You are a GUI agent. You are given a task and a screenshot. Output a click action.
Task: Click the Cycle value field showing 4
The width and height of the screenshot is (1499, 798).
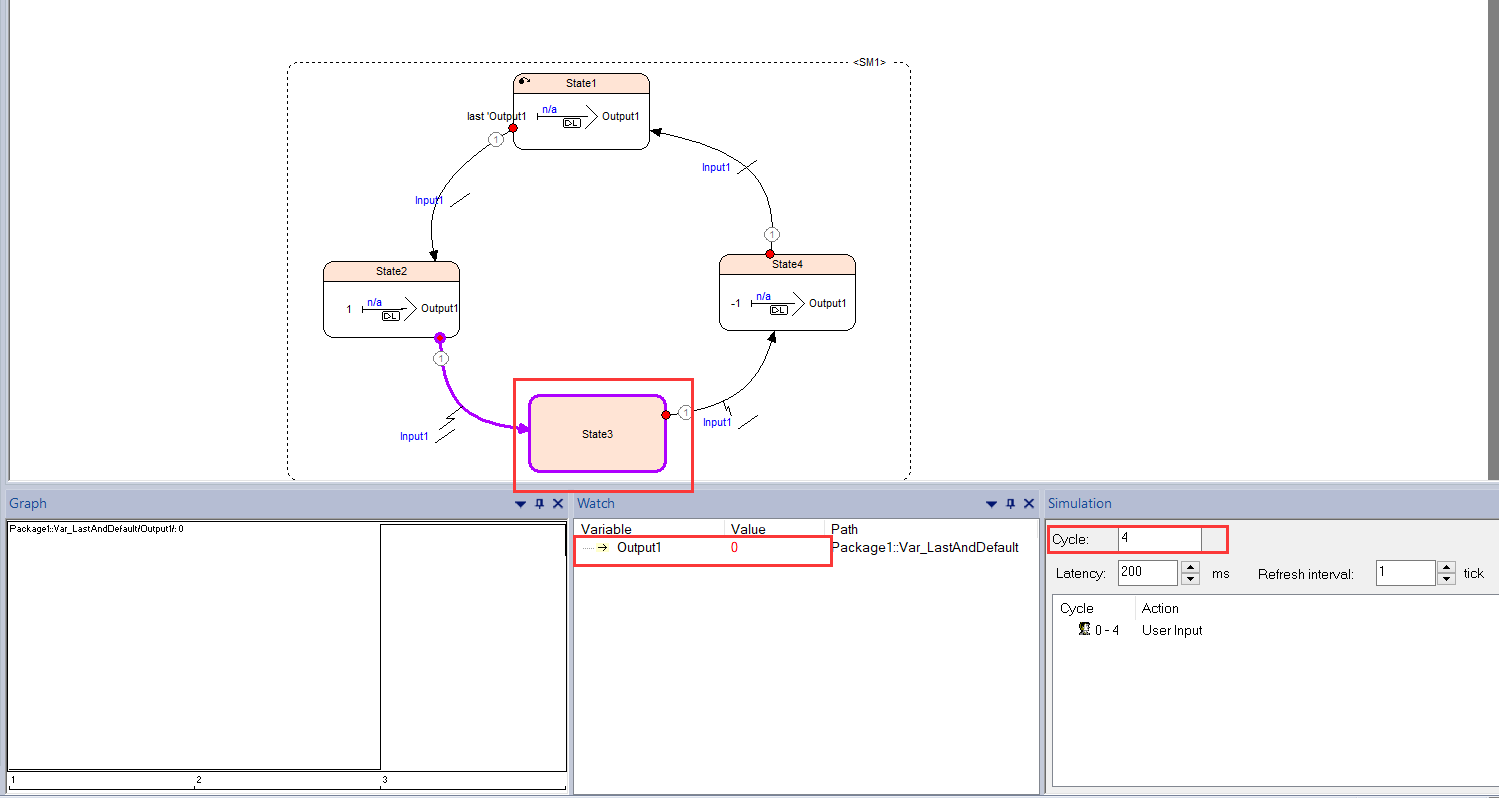point(1160,539)
